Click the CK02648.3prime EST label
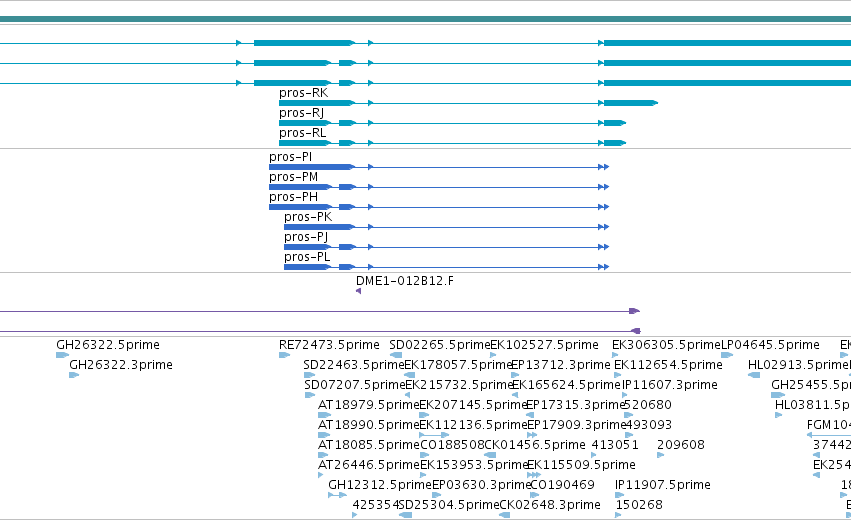This screenshot has height=520, width=851. (550, 505)
